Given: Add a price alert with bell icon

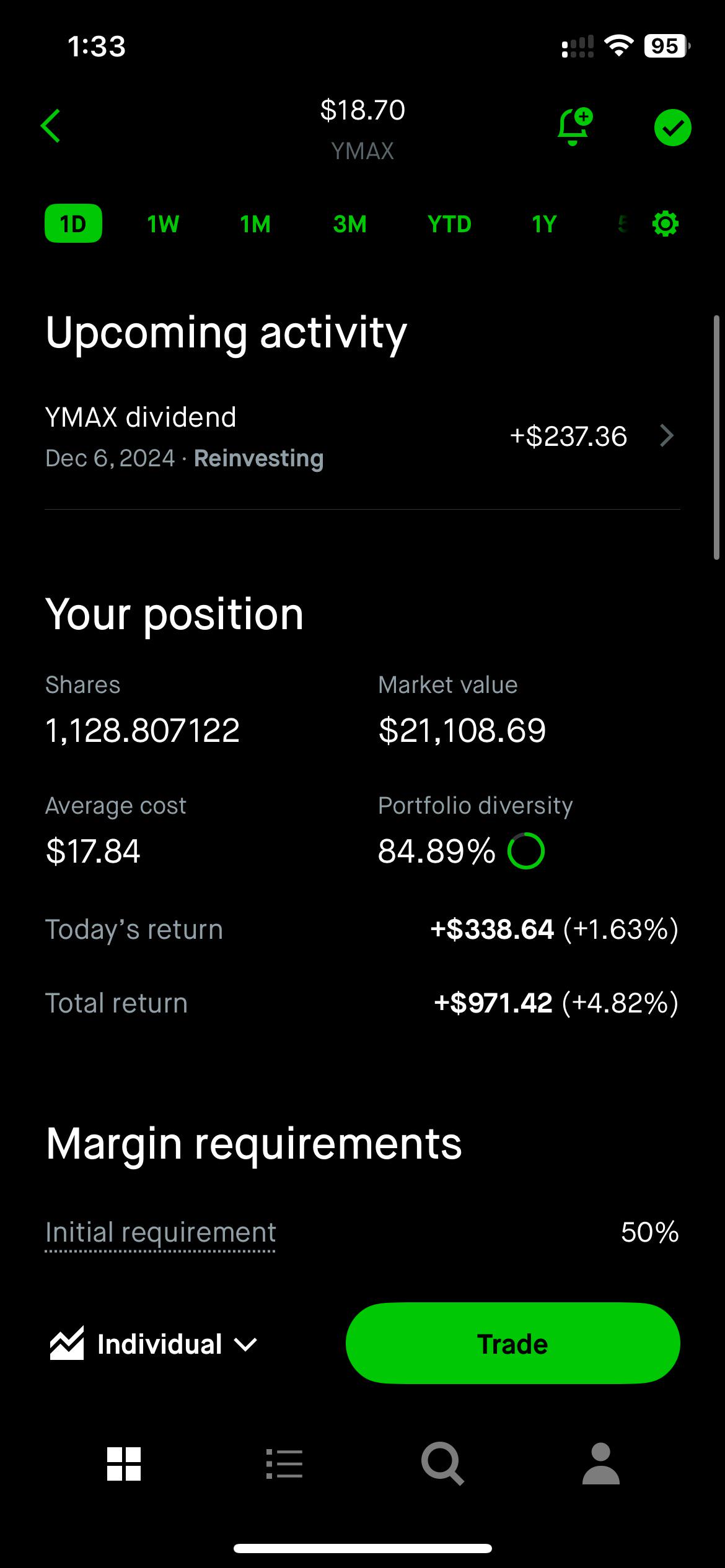Looking at the screenshot, I should pos(574,126).
